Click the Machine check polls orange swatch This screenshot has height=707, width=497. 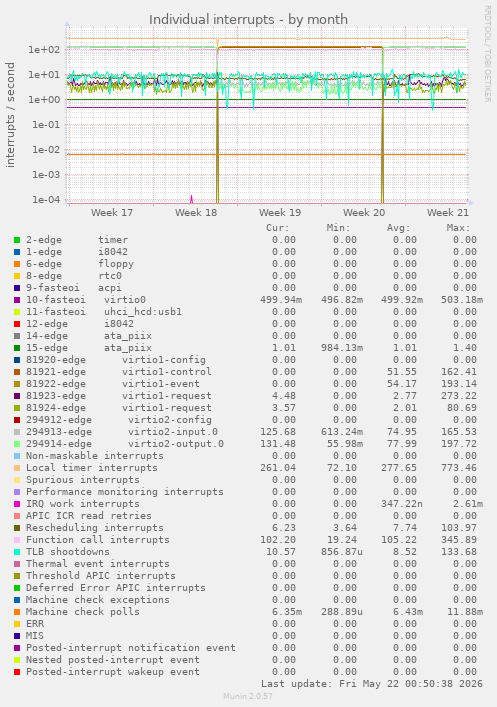tap(17, 612)
